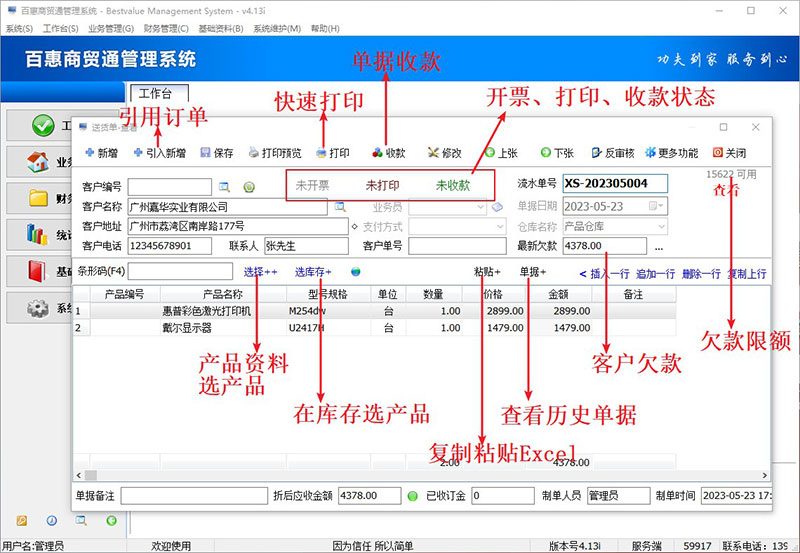Click the 修改 edit tool
800x553 pixels.
point(444,153)
